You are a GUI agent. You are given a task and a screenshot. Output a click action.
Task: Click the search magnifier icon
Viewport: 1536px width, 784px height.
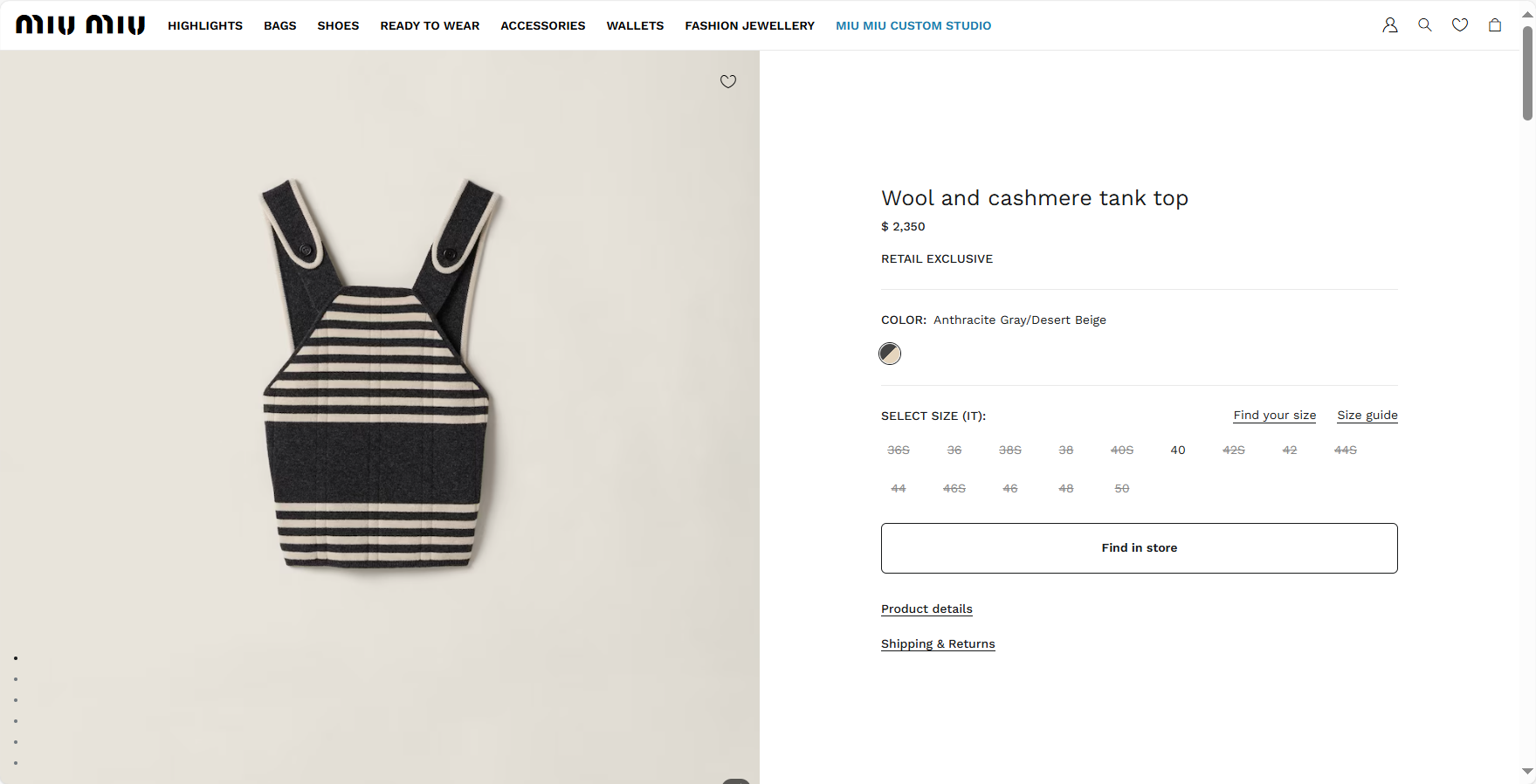tap(1425, 25)
